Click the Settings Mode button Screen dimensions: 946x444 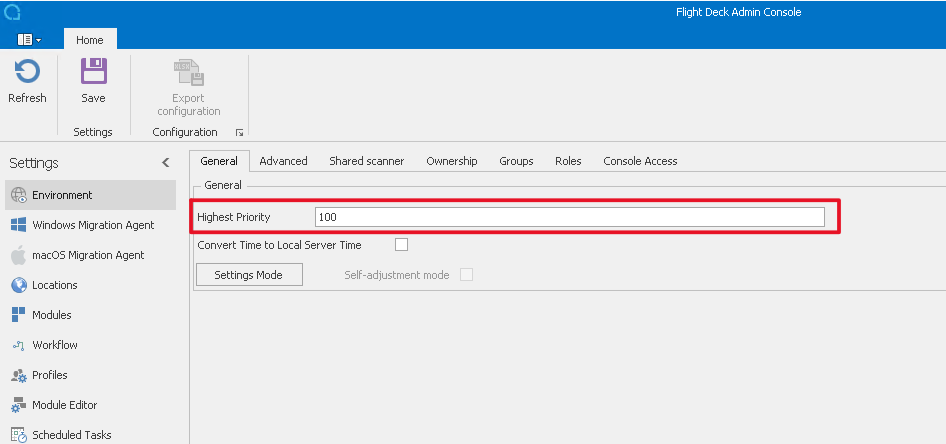[249, 274]
